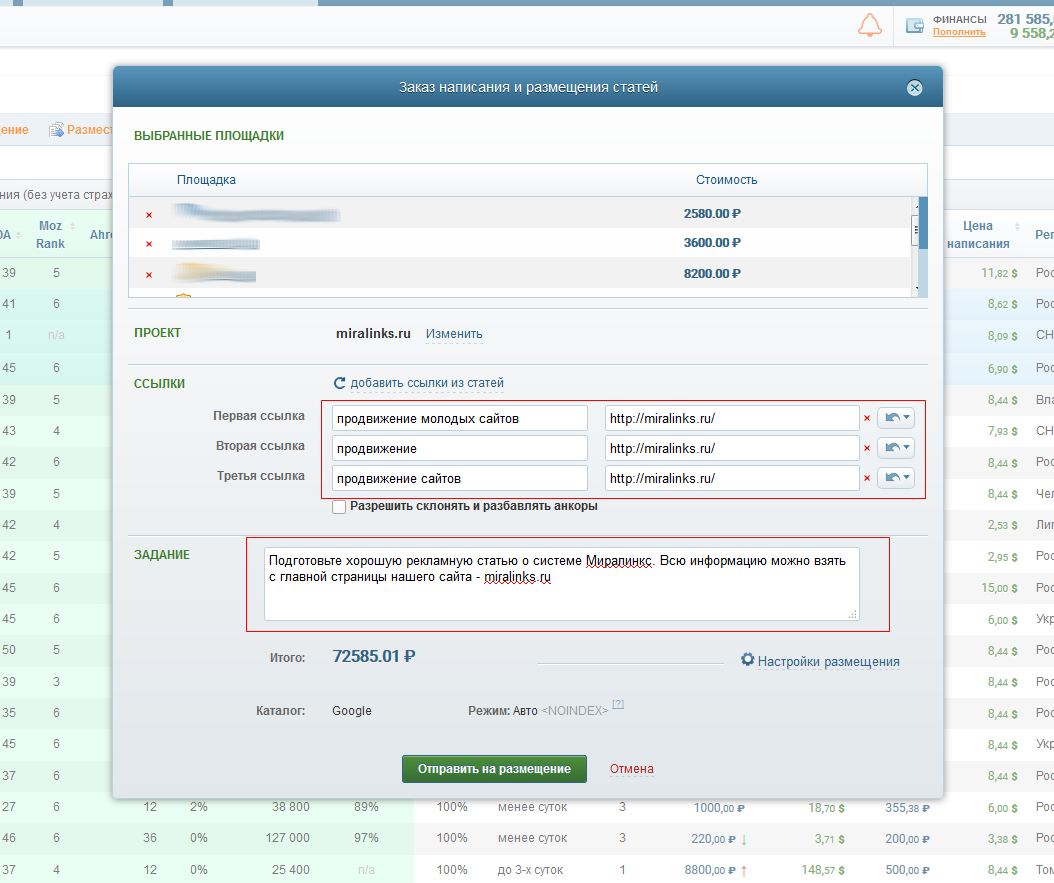The height and width of the screenshot is (883, 1054).
Task: Click 'до 3-х суток' cell in table
Action: click(x=530, y=870)
